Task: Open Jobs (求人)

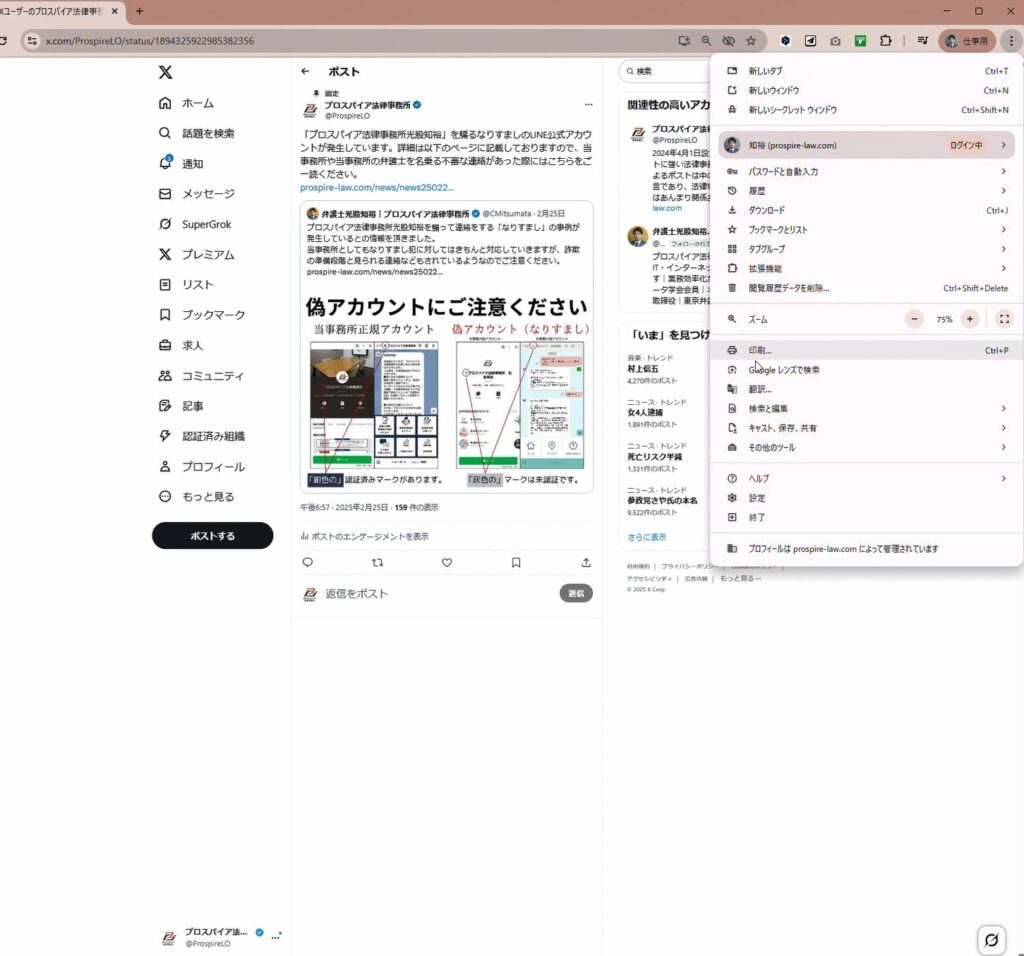Action: point(181,345)
